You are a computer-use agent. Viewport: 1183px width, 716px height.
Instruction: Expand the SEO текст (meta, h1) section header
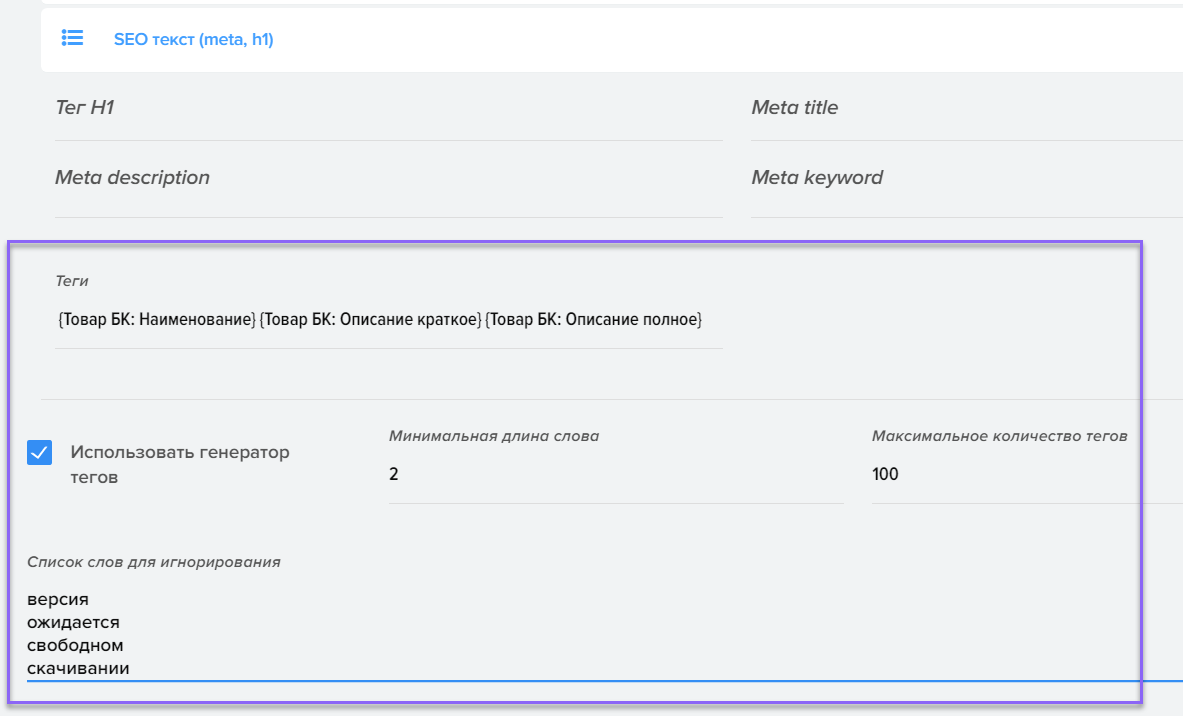(x=193, y=40)
